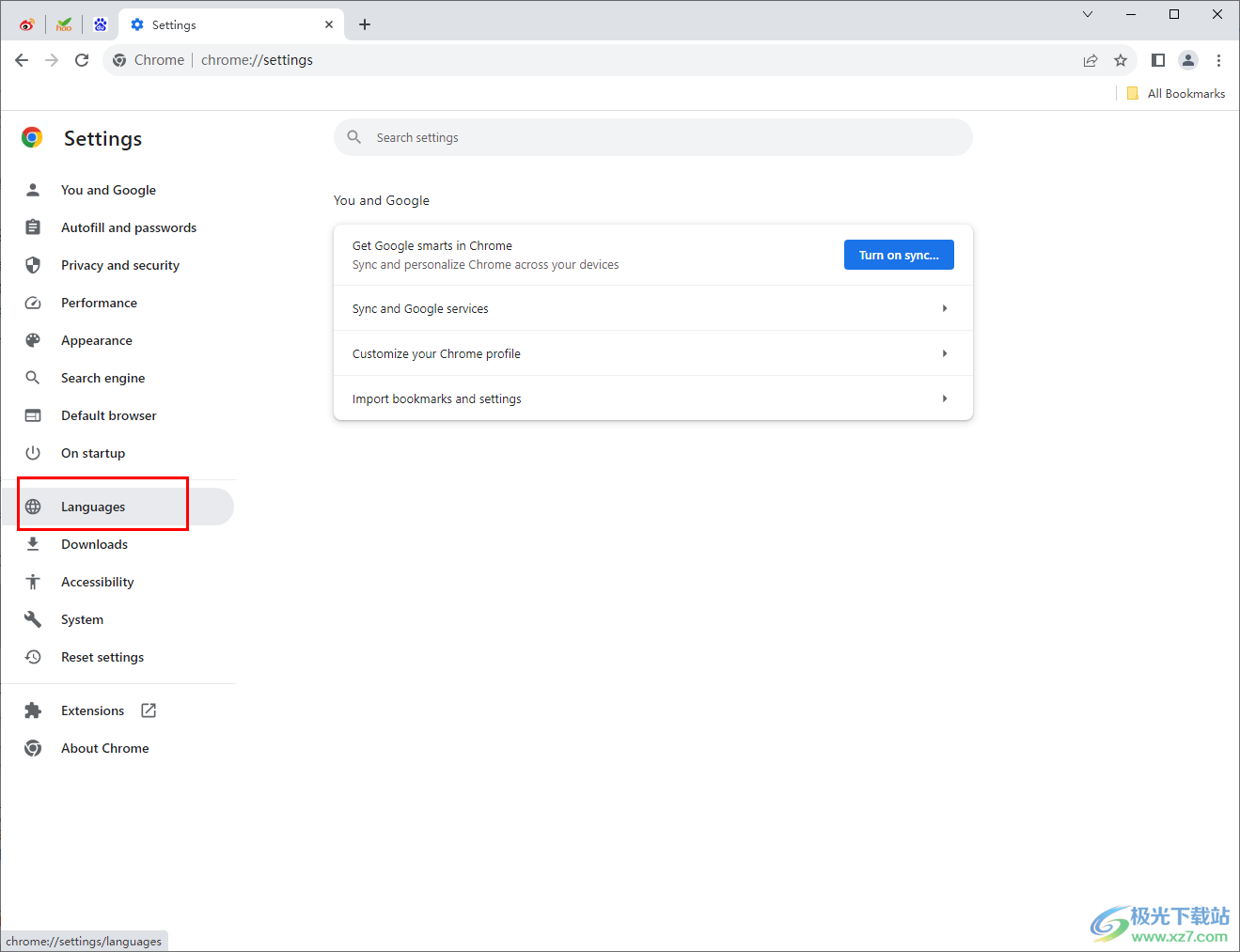Click the Appearance palette icon
The width and height of the screenshot is (1240, 952).
click(33, 340)
